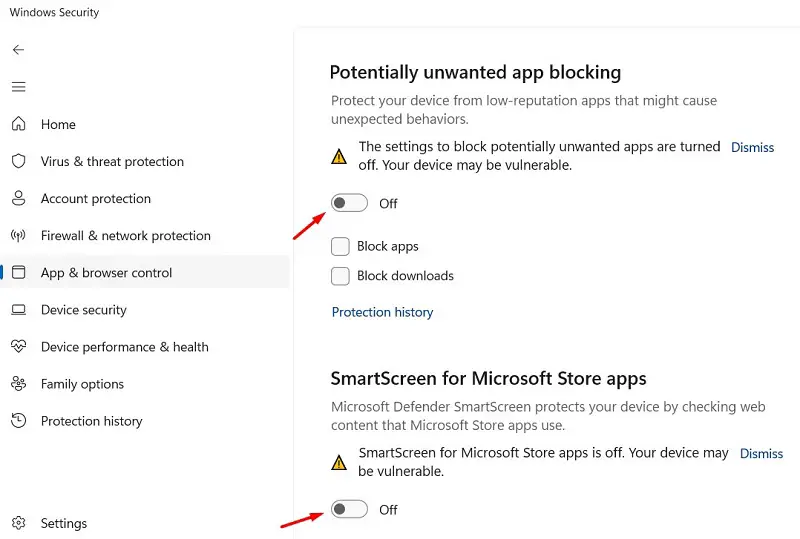800x539 pixels.
Task: Open Protection history from the sidebar
Action: (91, 421)
